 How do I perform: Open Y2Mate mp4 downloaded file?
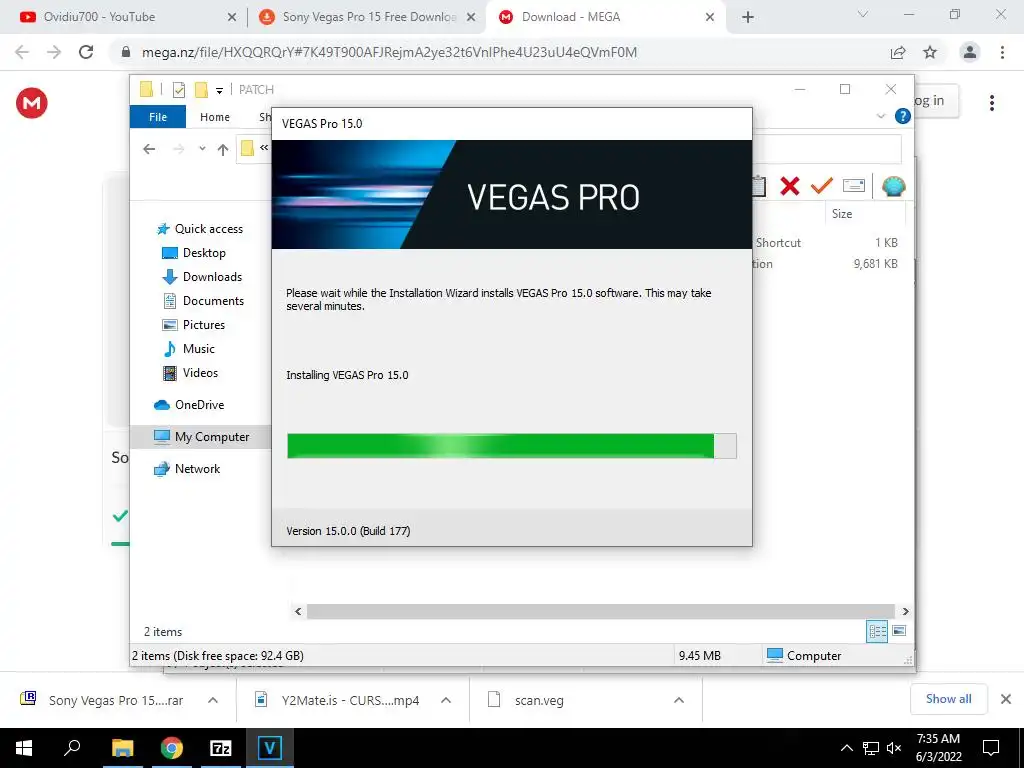click(x=336, y=700)
